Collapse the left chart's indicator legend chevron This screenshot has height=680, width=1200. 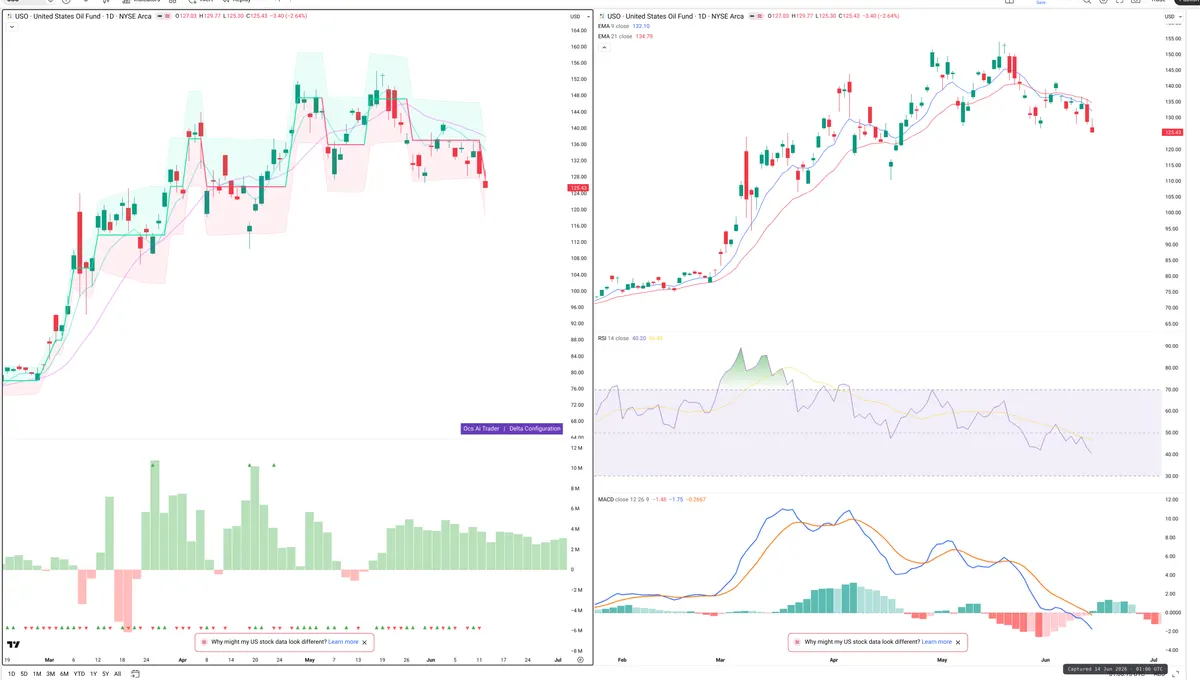[11, 27]
